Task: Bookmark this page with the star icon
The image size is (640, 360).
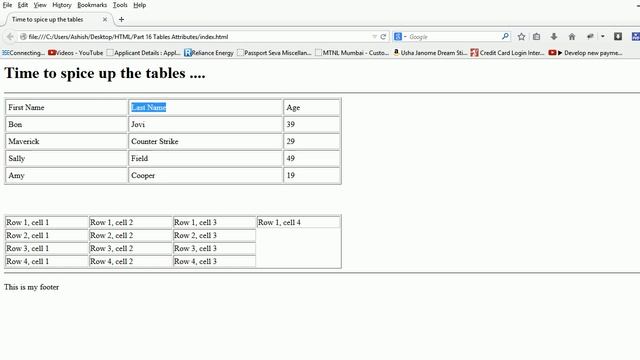Action: (x=521, y=37)
